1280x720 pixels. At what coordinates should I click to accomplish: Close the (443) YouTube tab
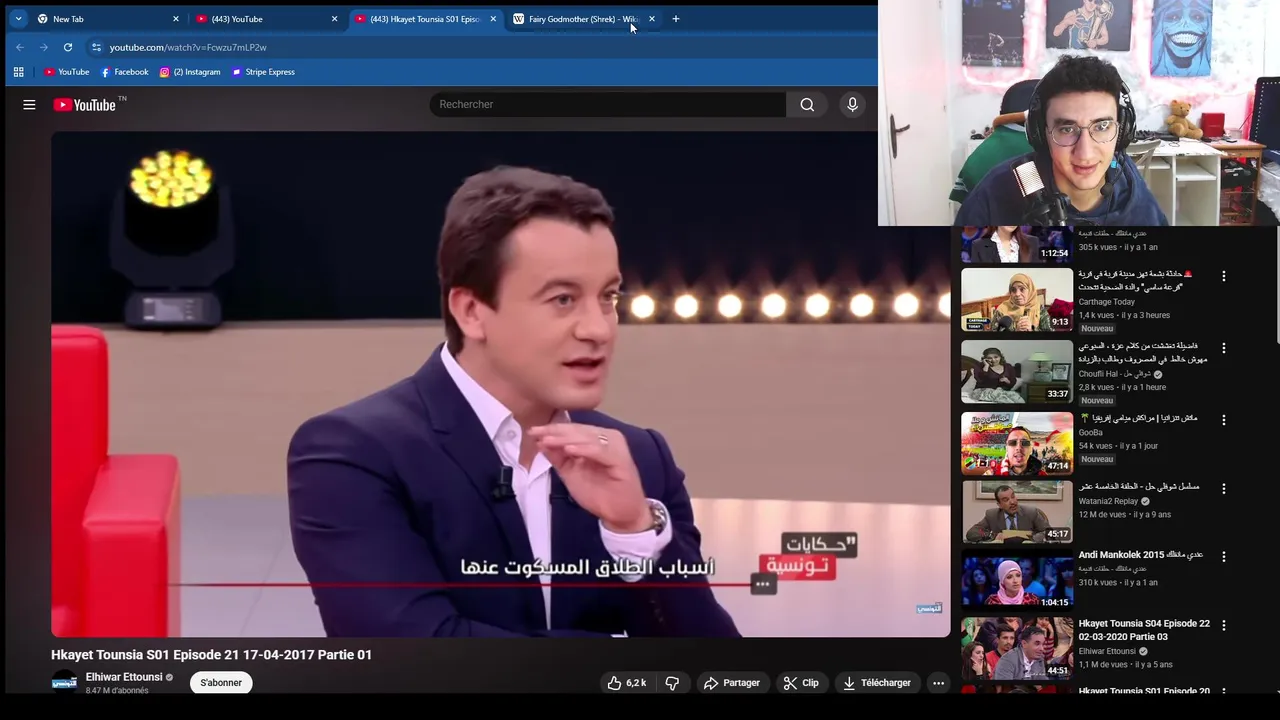pos(334,19)
